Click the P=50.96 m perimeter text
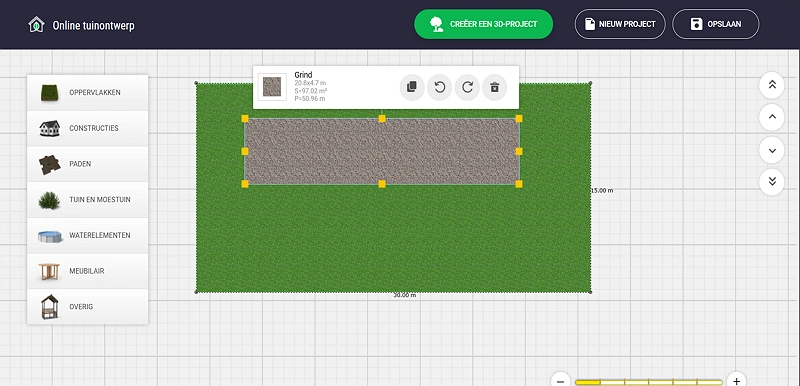Screen dimensions: 800x386 click(x=310, y=98)
